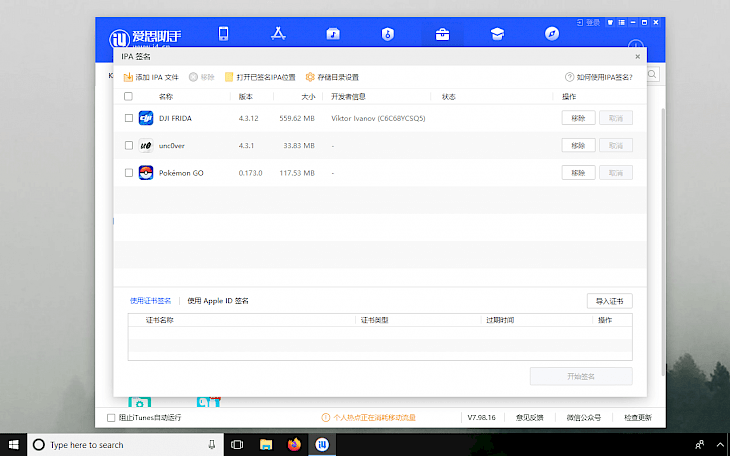The image size is (730, 456).
Task: Click the search magnifier icon behind the dialog
Action: tap(653, 74)
